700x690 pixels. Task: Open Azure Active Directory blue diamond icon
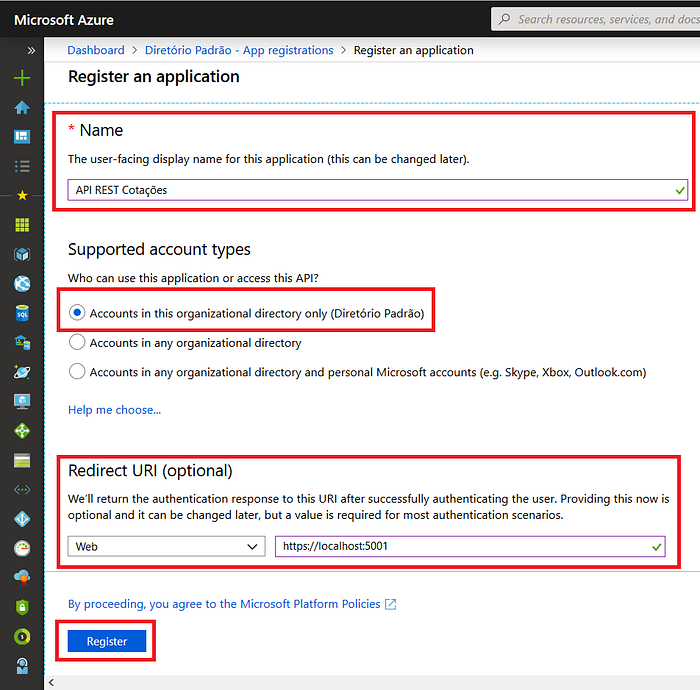pyautogui.click(x=22, y=519)
